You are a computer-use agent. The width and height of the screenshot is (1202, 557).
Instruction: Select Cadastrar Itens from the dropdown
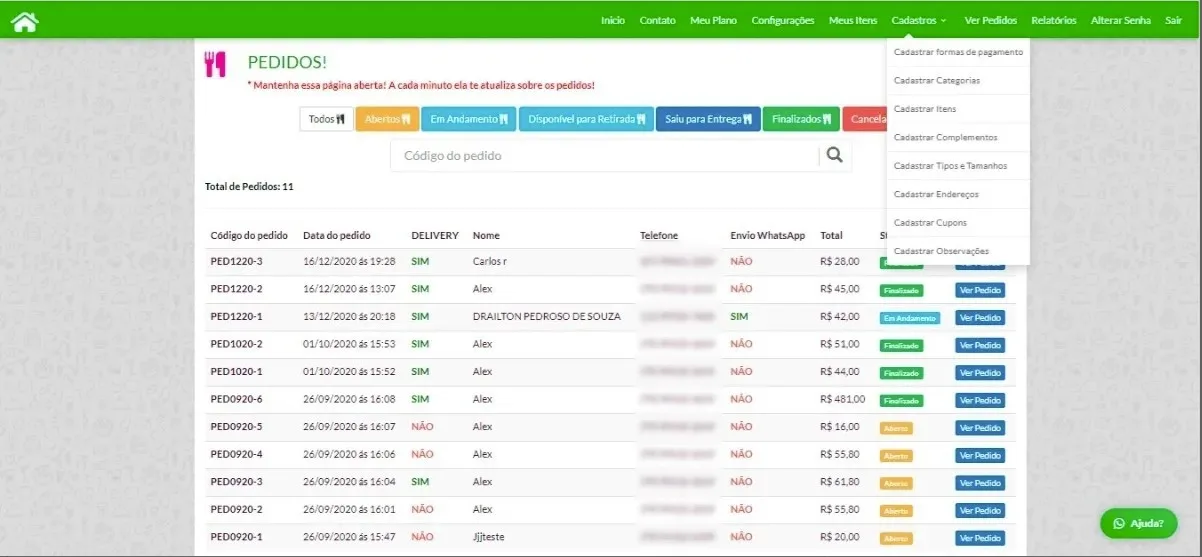pyautogui.click(x=958, y=109)
